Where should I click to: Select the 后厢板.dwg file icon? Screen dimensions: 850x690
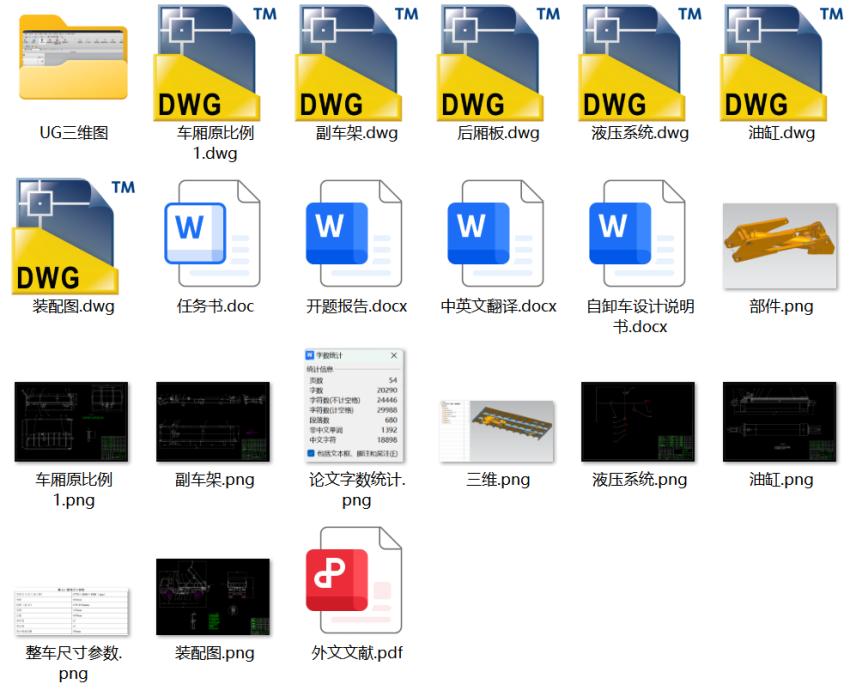498,62
